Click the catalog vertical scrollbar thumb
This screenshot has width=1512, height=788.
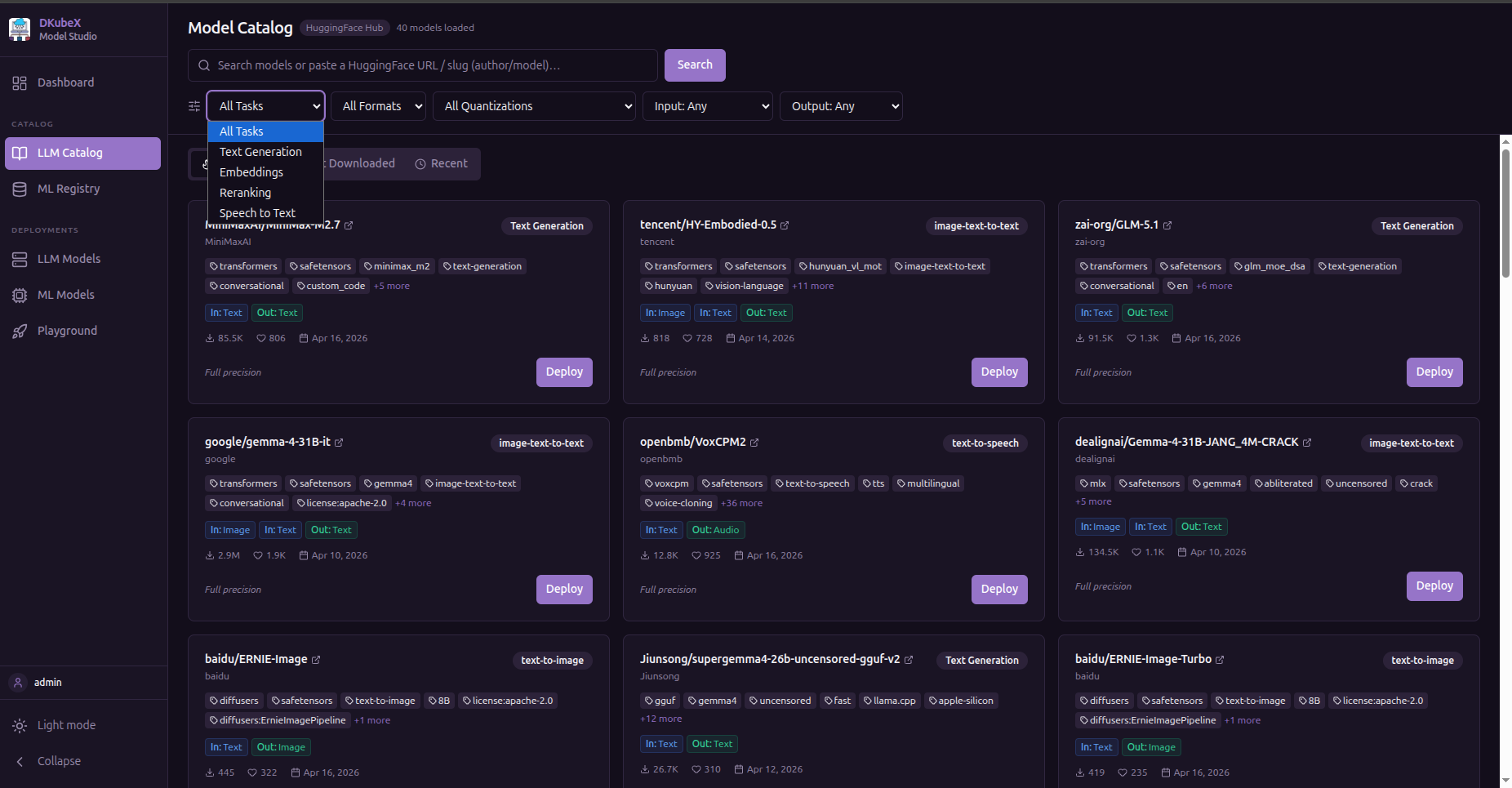(x=1505, y=213)
